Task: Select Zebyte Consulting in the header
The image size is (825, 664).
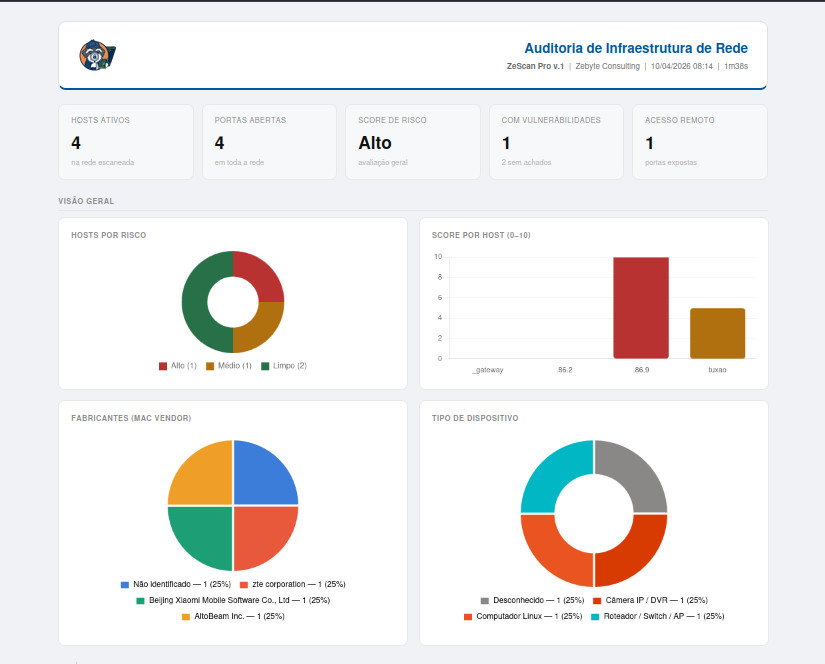Action: click(607, 68)
